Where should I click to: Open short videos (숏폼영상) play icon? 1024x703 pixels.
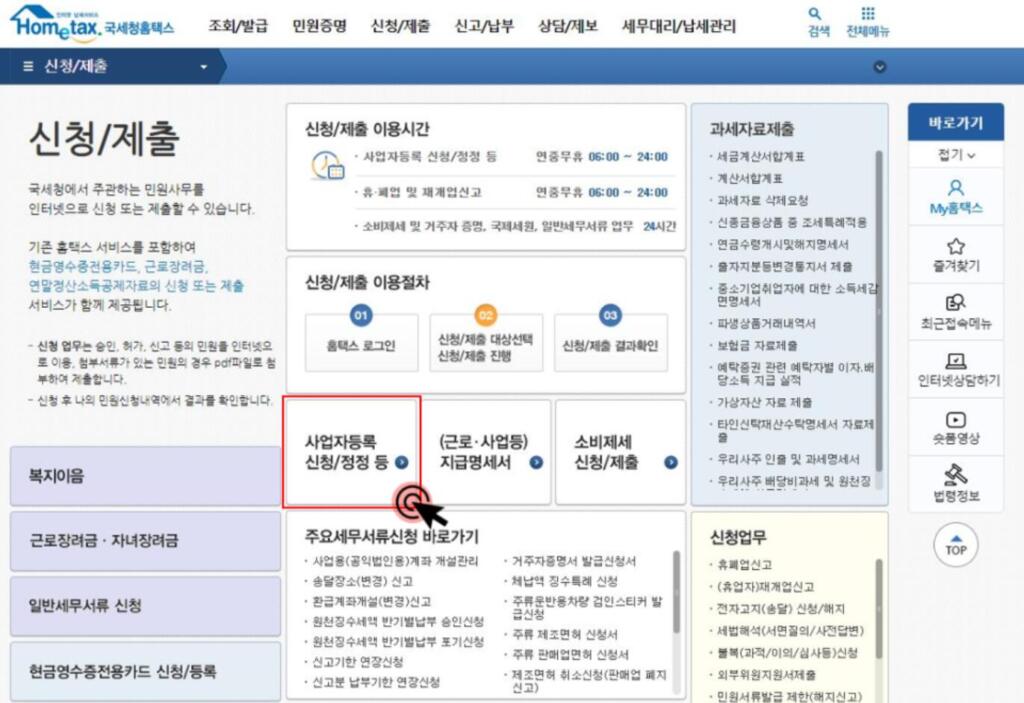[x=955, y=421]
